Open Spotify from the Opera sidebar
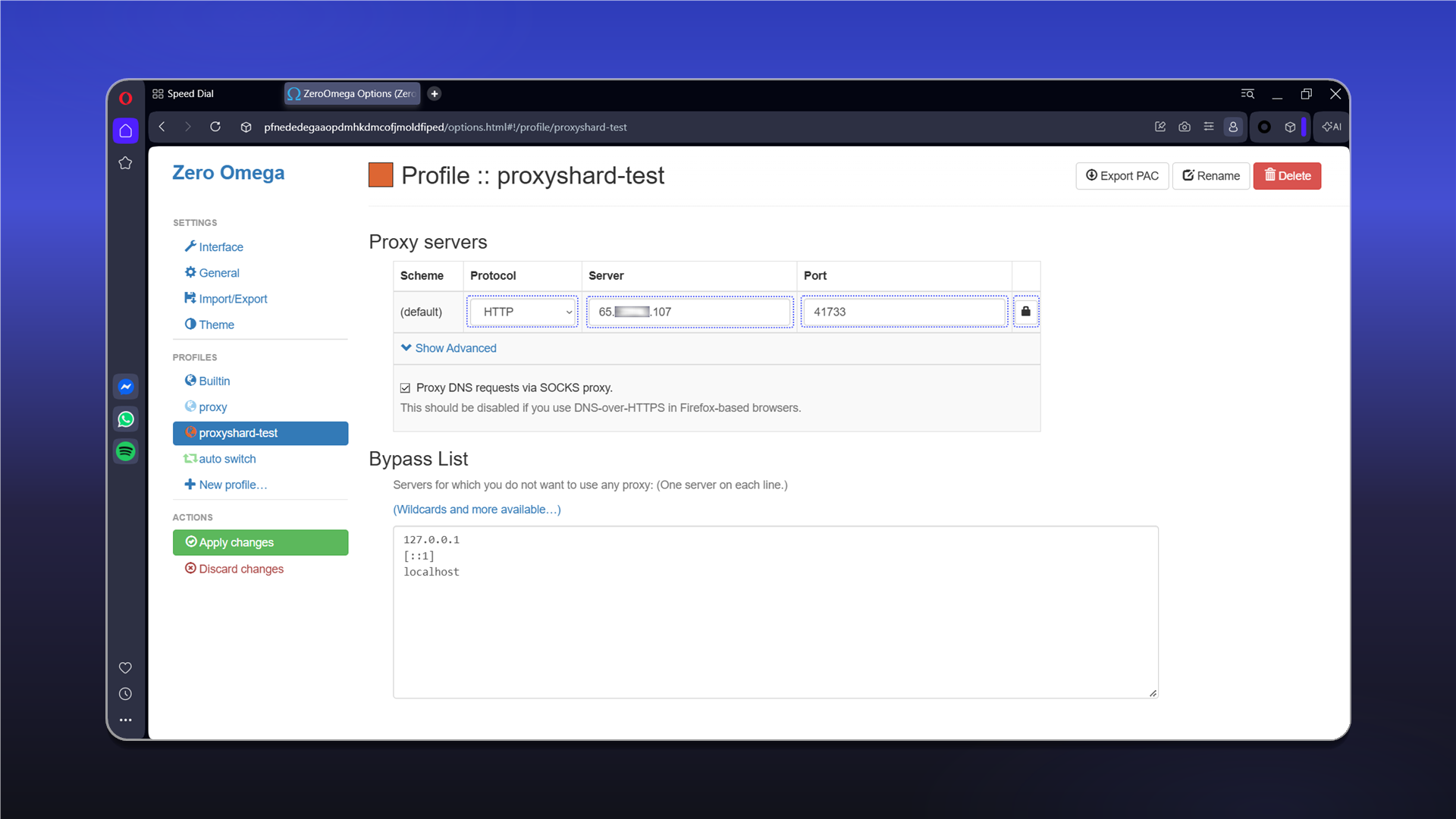Screen dimensions: 1456x819 point(126,452)
